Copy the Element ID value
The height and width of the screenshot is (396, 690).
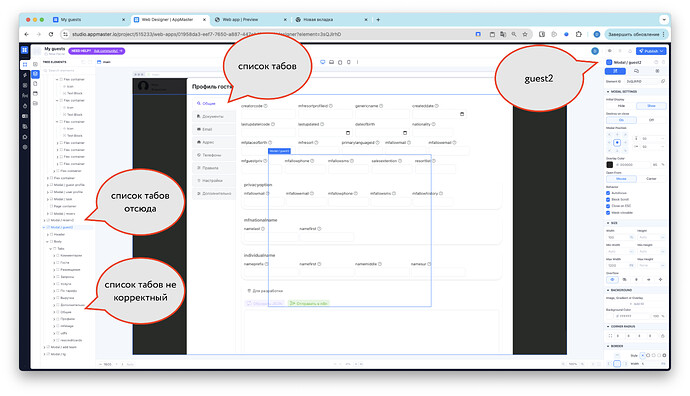[x=663, y=81]
